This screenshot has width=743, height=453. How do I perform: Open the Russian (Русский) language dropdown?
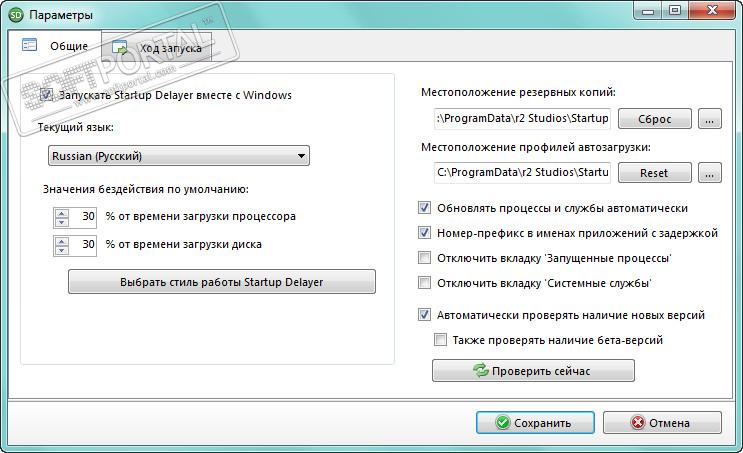point(179,156)
